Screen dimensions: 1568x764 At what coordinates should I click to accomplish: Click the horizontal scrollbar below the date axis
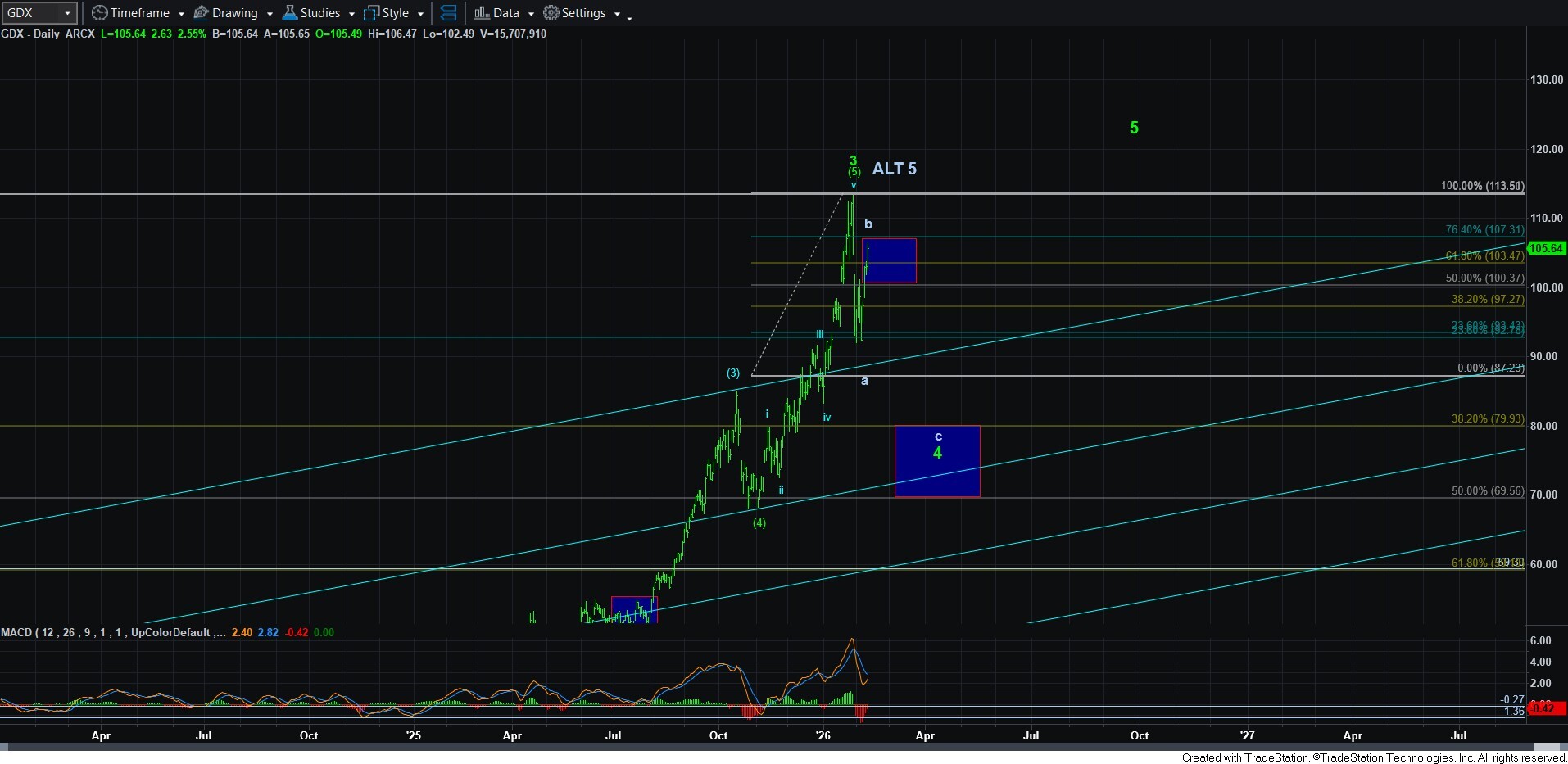pyautogui.click(x=778, y=747)
